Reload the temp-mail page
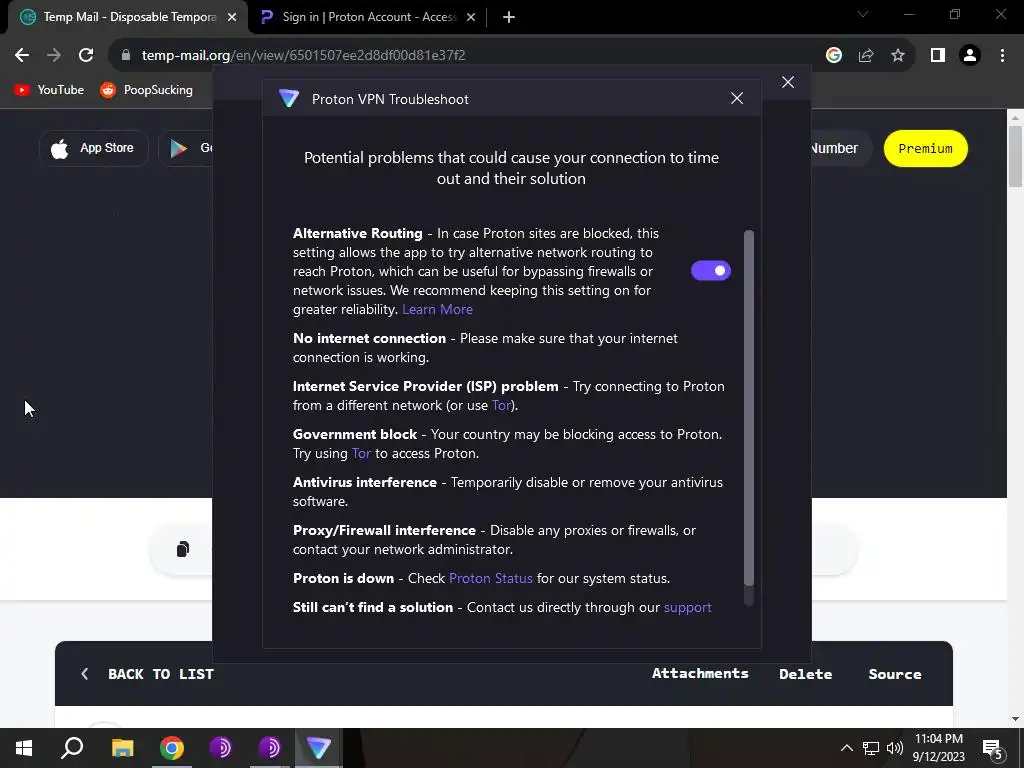Viewport: 1024px width, 768px height. click(86, 56)
